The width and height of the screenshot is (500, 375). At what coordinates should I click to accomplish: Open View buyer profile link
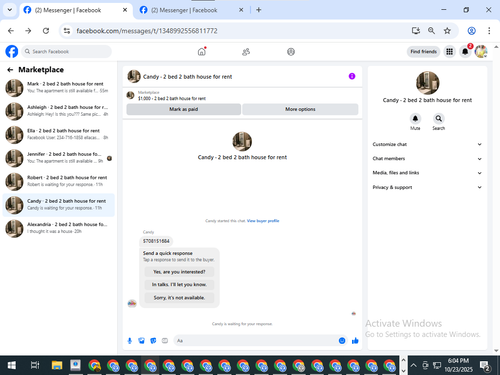263,221
